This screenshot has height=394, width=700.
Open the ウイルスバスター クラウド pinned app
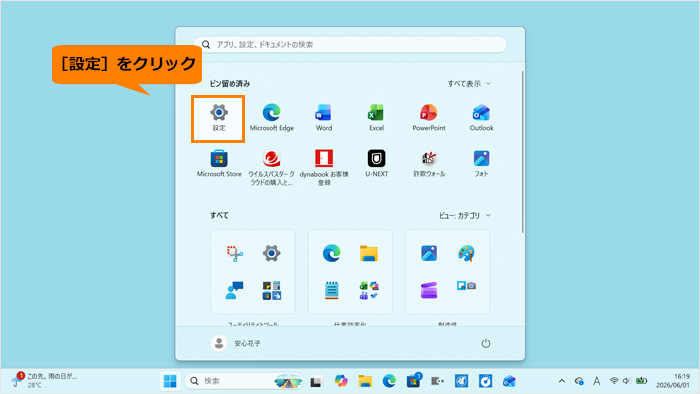[271, 168]
